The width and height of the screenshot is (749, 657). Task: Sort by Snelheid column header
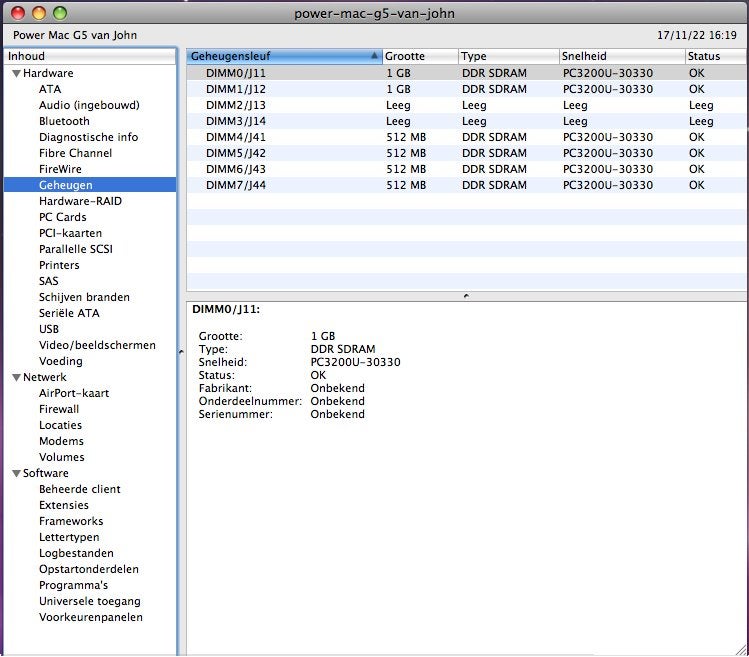(x=622, y=56)
